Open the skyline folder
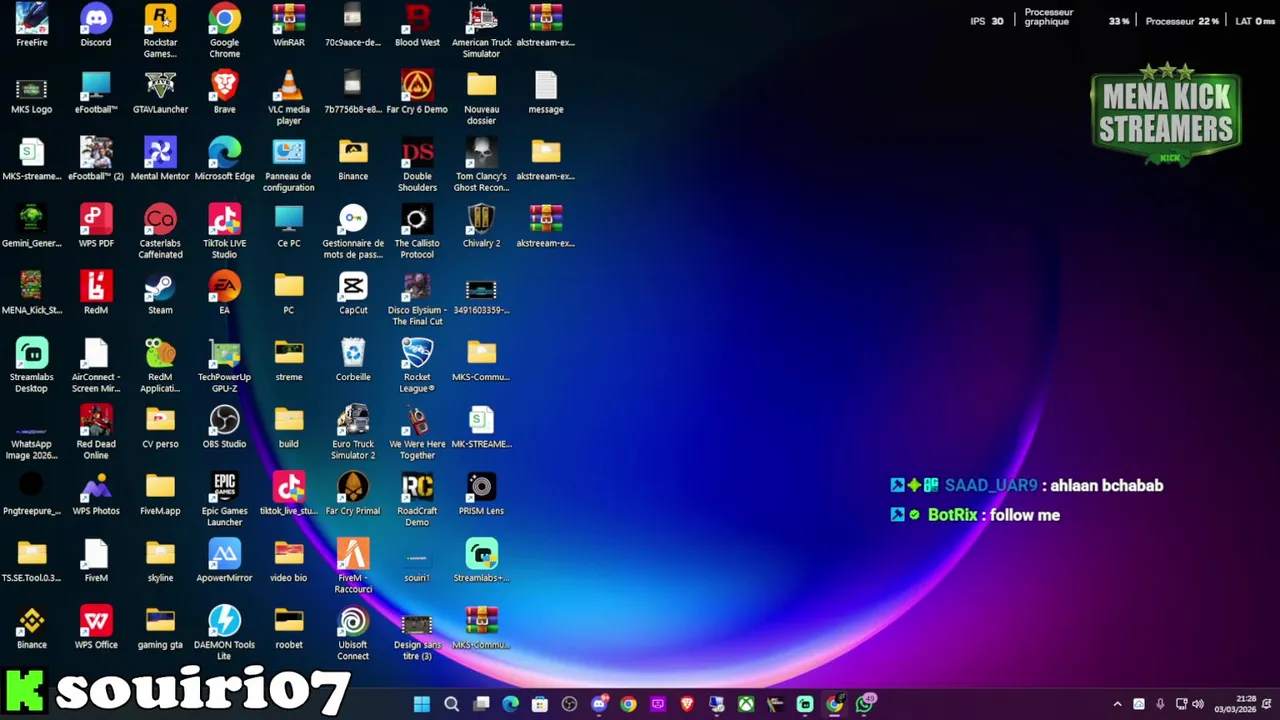The height and width of the screenshot is (720, 1280). pos(160,561)
